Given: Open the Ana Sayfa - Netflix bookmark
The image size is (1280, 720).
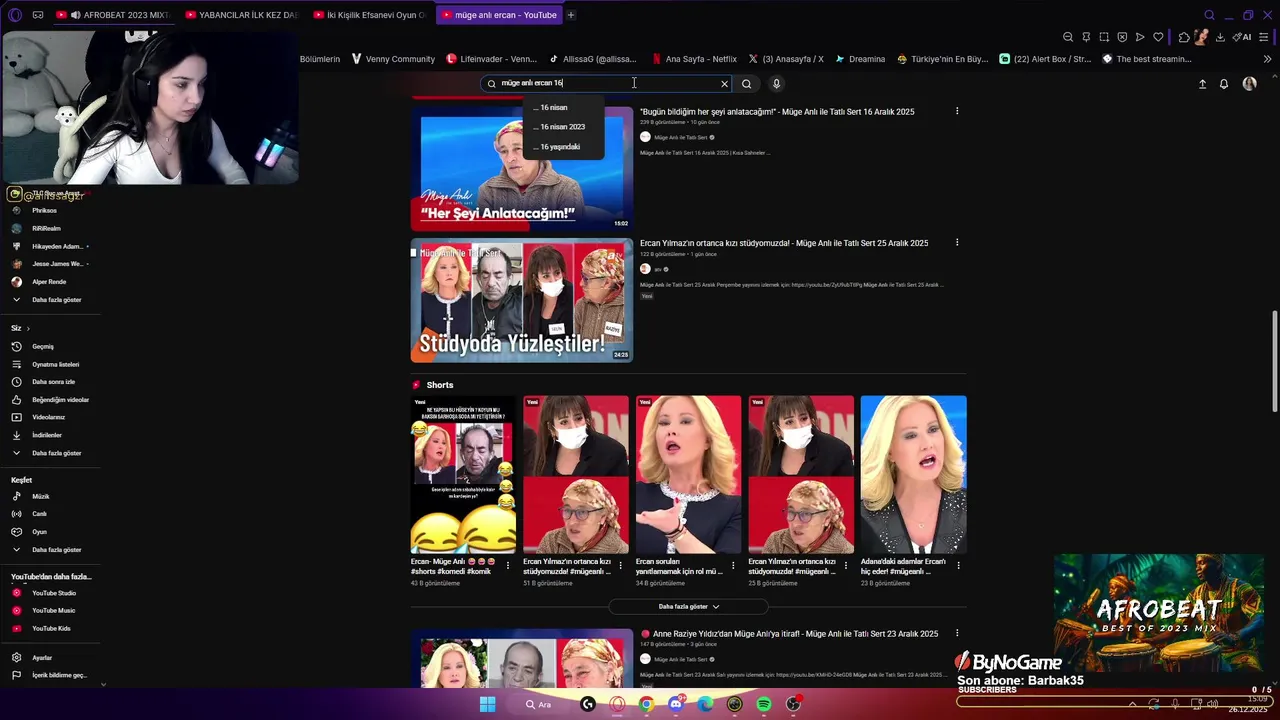Looking at the screenshot, I should coord(694,59).
